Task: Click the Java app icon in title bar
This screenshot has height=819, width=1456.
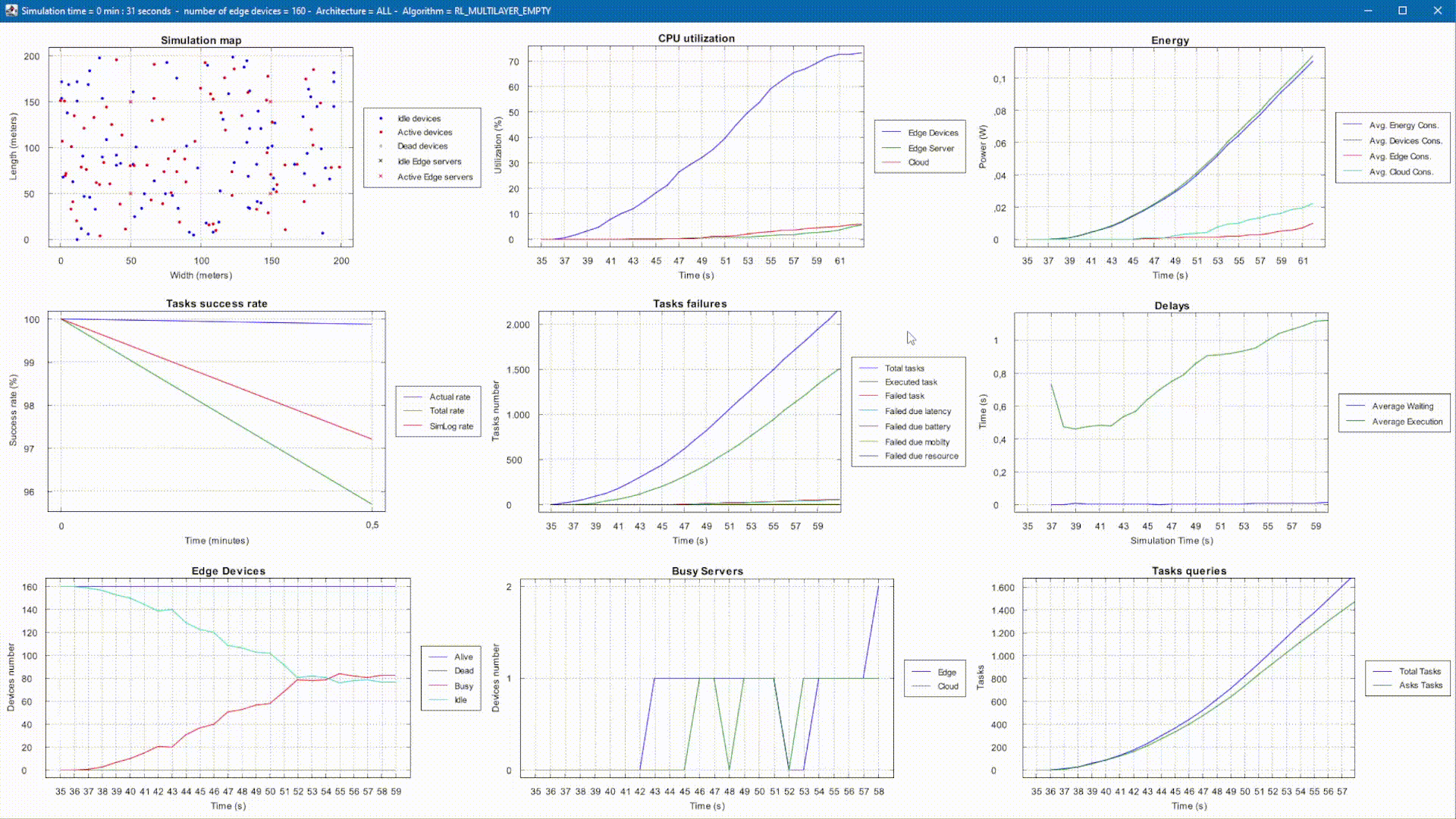Action: point(11,11)
